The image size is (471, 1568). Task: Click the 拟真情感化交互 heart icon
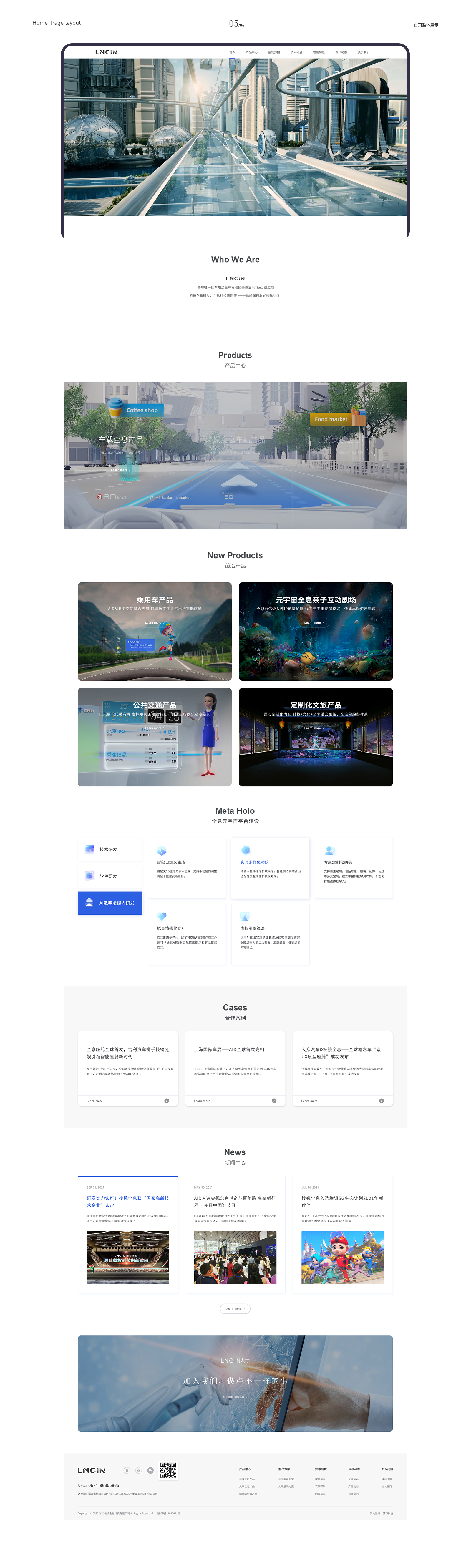(162, 916)
